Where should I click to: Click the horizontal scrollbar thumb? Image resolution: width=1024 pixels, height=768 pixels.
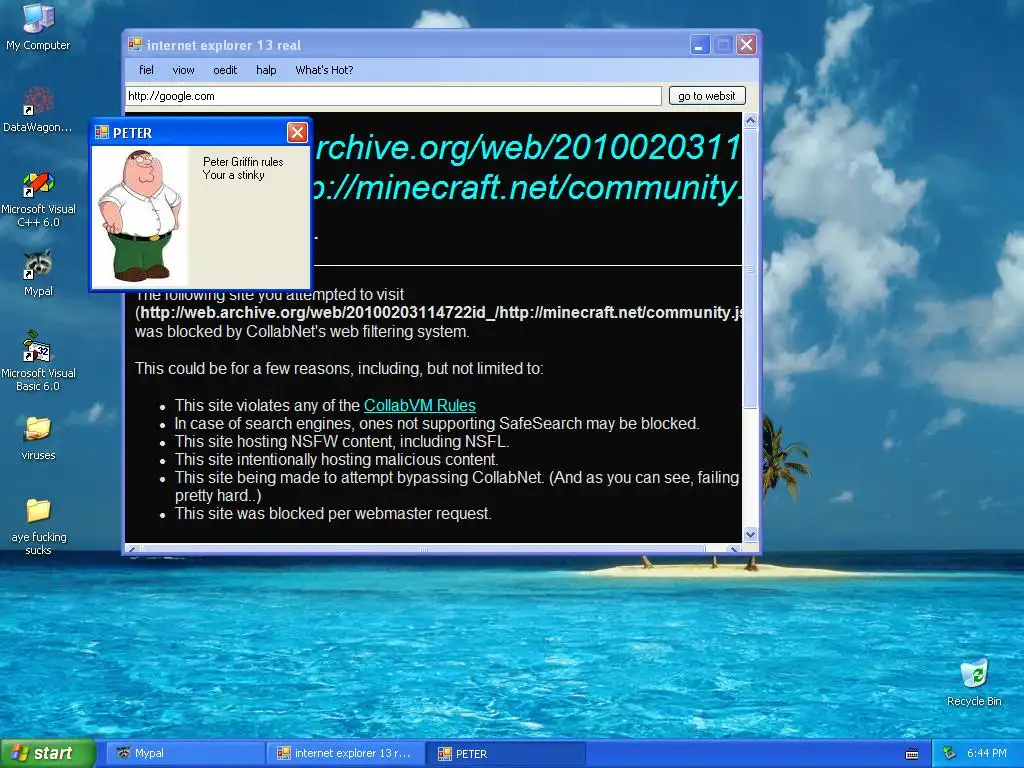click(x=423, y=549)
